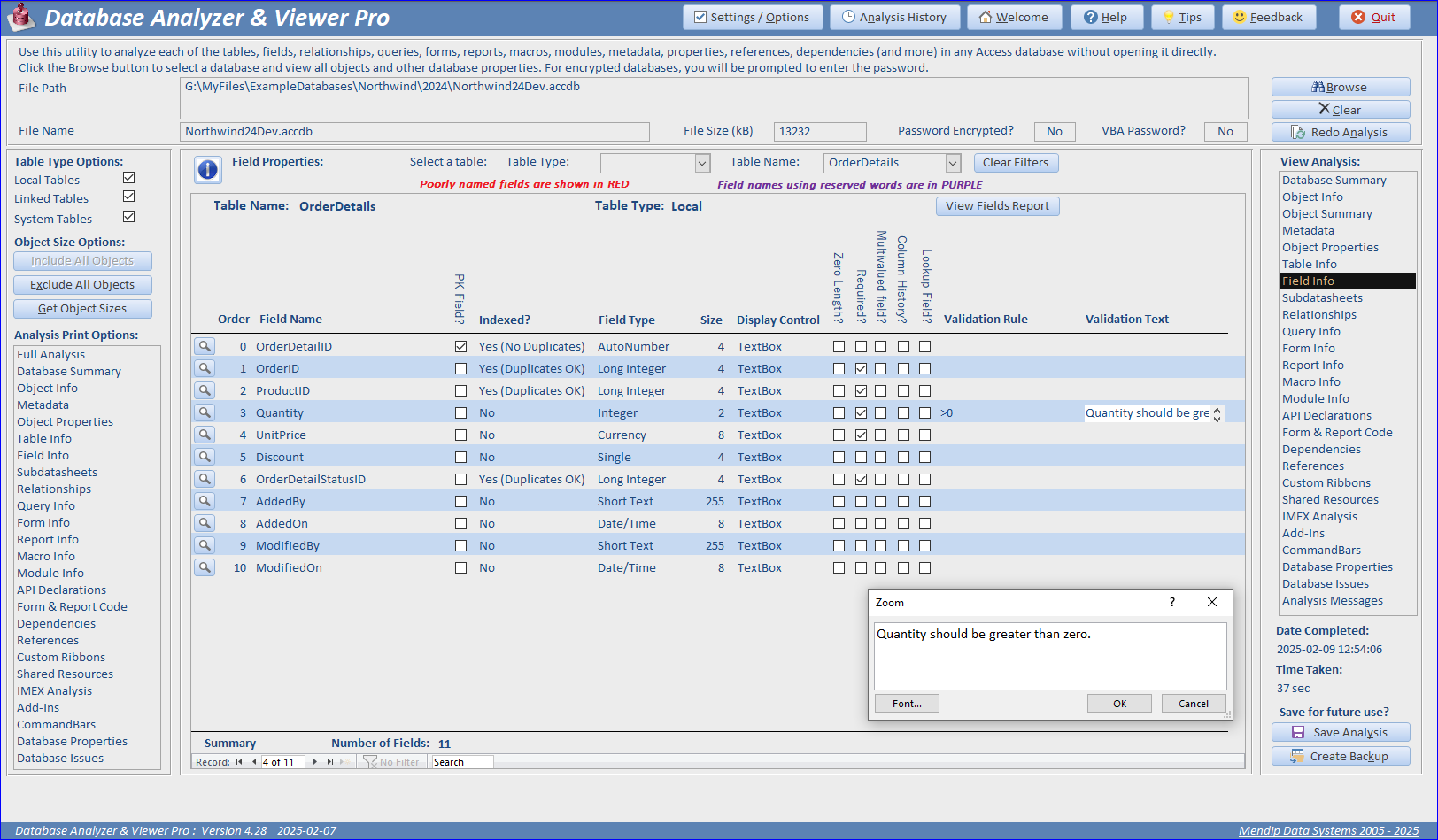Viewport: 1438px width, 840px height.
Task: Open magnifier details for the OrderDetailID row
Action: (x=205, y=346)
